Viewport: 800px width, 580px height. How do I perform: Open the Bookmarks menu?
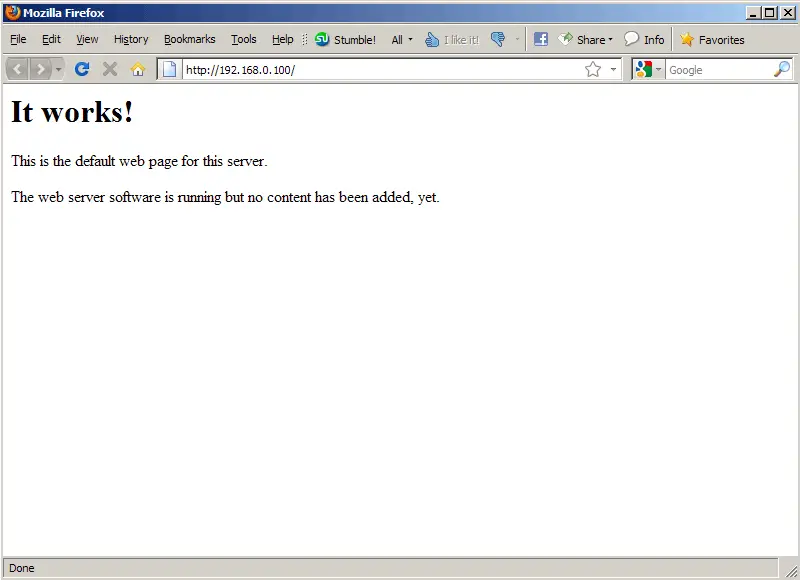coord(189,40)
